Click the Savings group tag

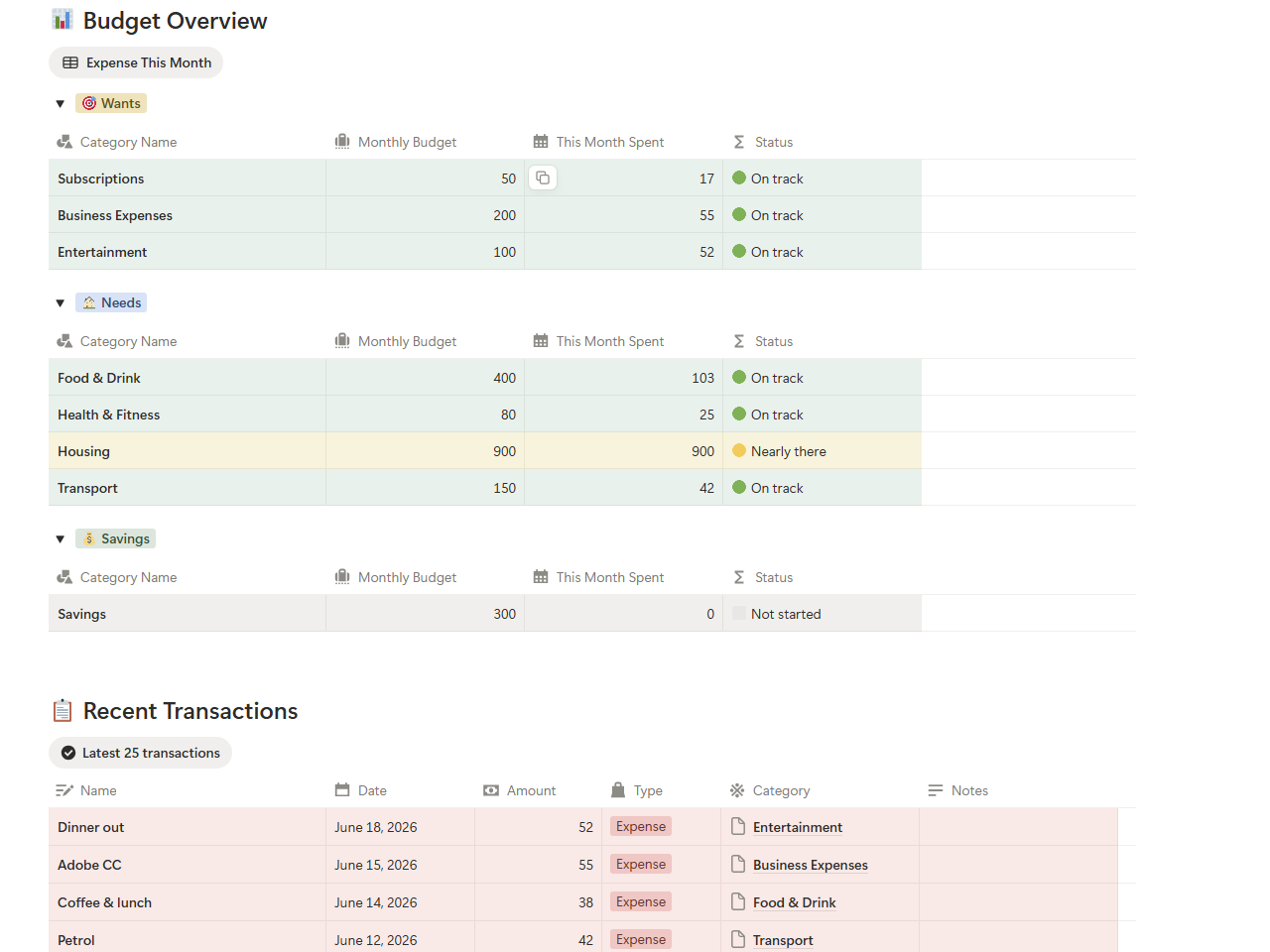(x=115, y=538)
